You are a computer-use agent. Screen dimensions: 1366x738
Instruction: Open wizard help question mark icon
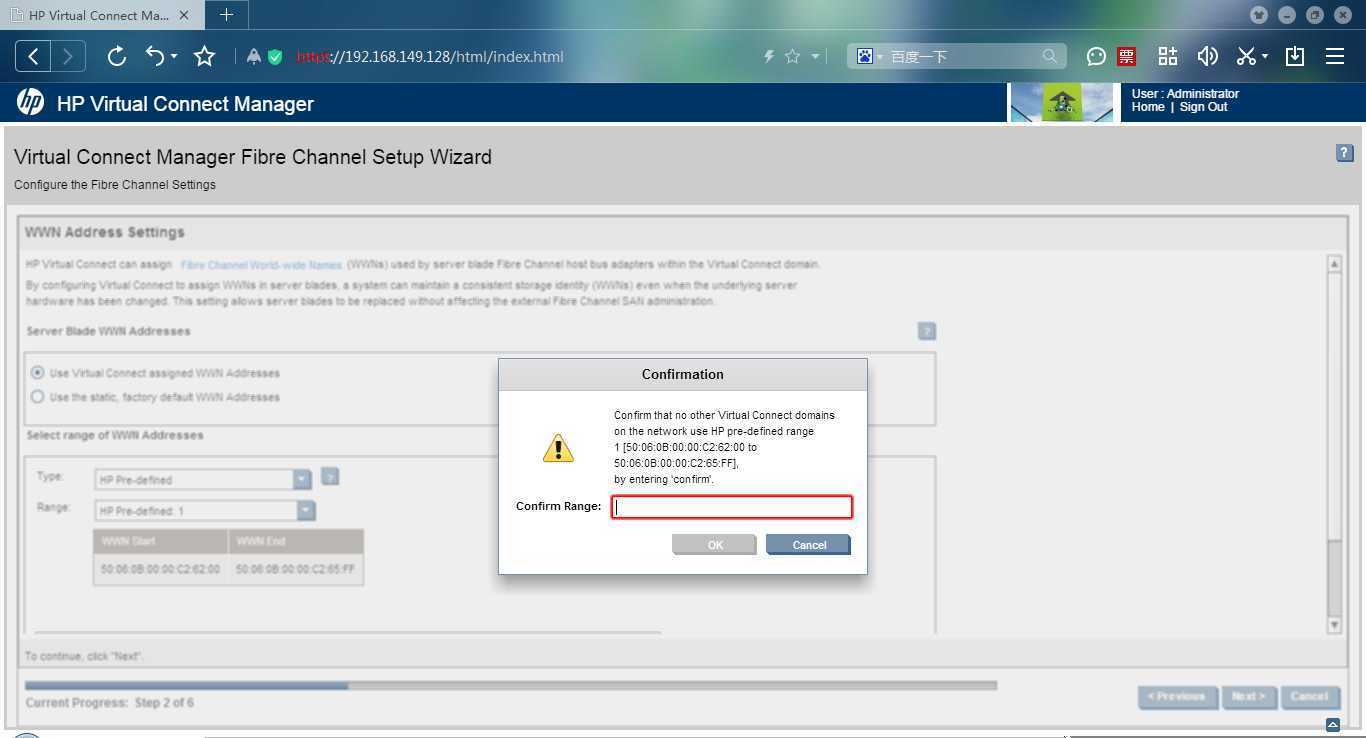pyautogui.click(x=1344, y=153)
